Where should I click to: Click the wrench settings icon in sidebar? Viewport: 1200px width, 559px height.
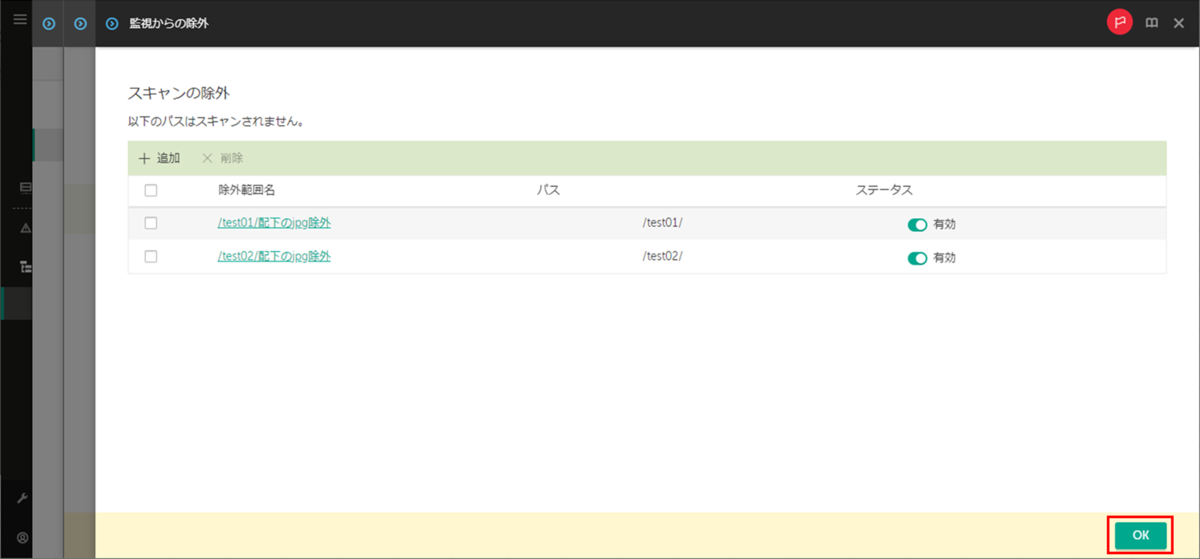click(22, 498)
